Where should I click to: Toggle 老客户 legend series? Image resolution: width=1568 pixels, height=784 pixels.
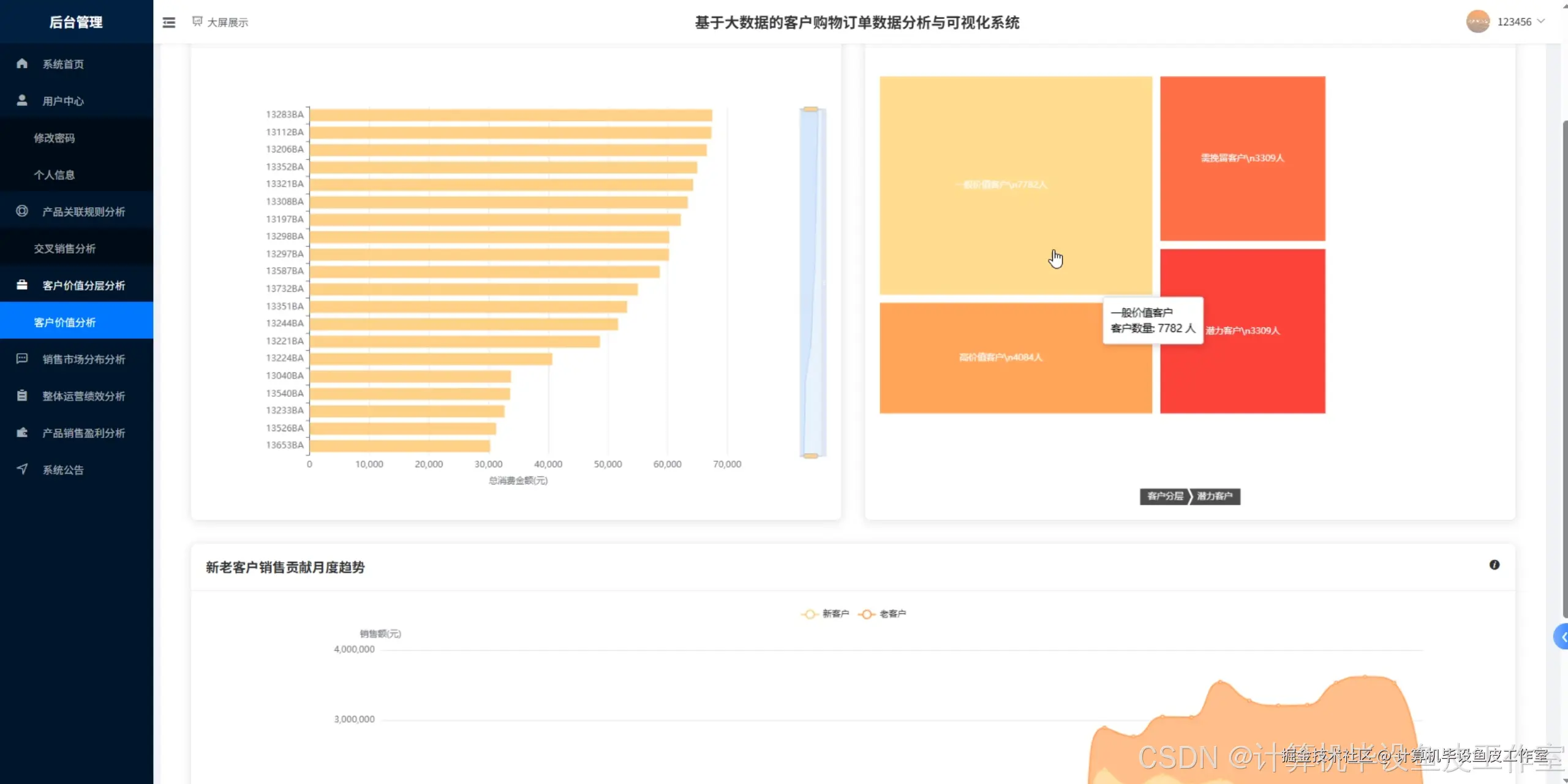(882, 614)
